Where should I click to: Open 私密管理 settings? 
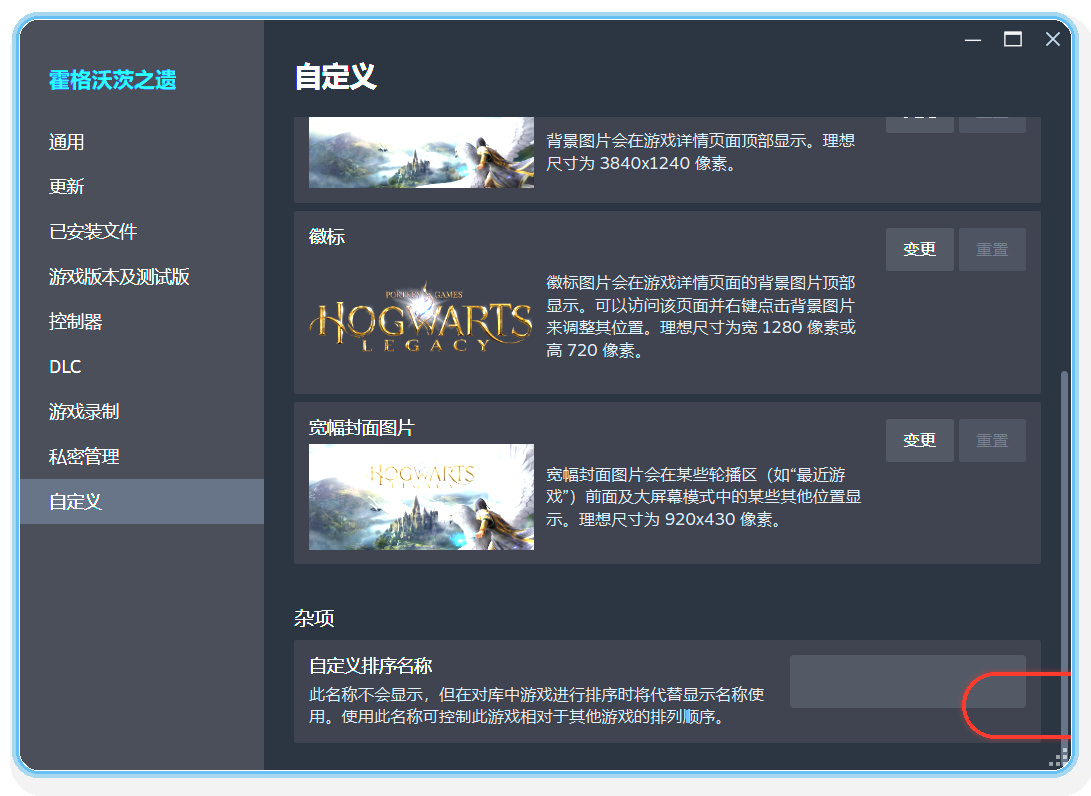click(142, 456)
